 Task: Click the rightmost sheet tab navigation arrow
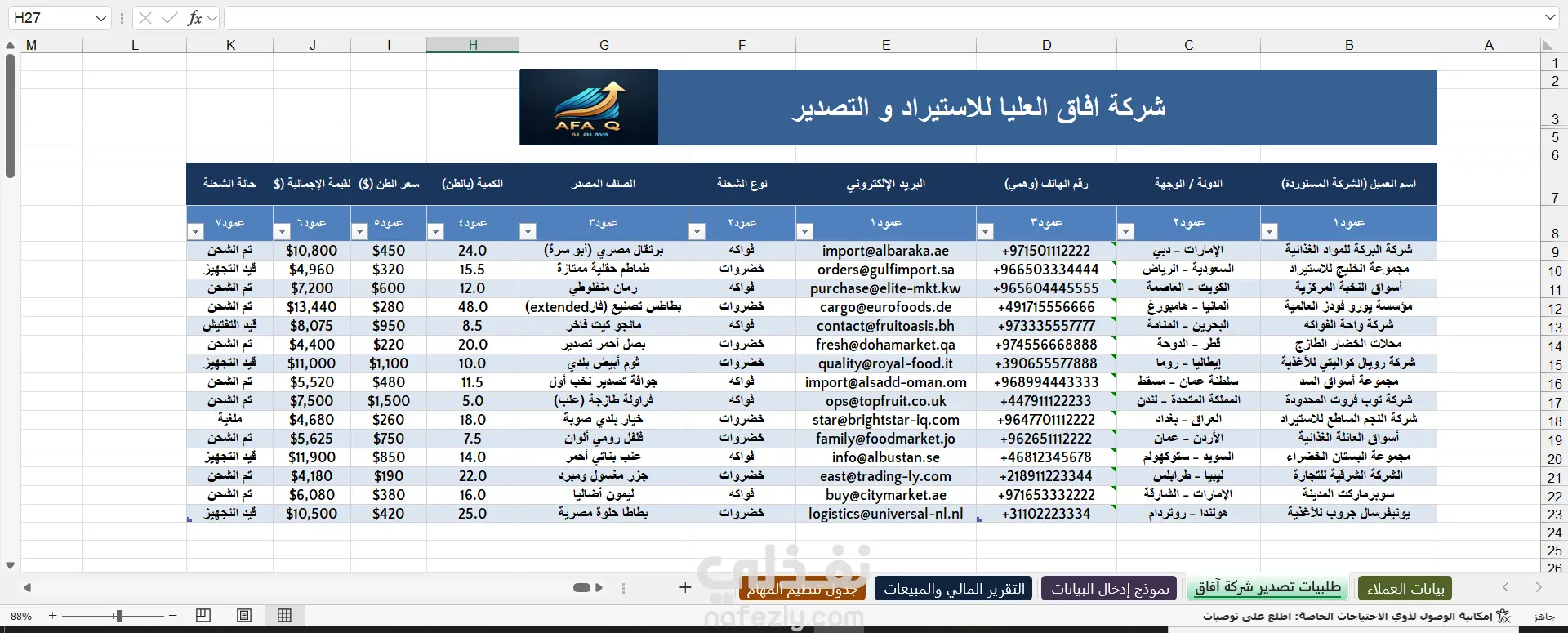pyautogui.click(x=1539, y=588)
